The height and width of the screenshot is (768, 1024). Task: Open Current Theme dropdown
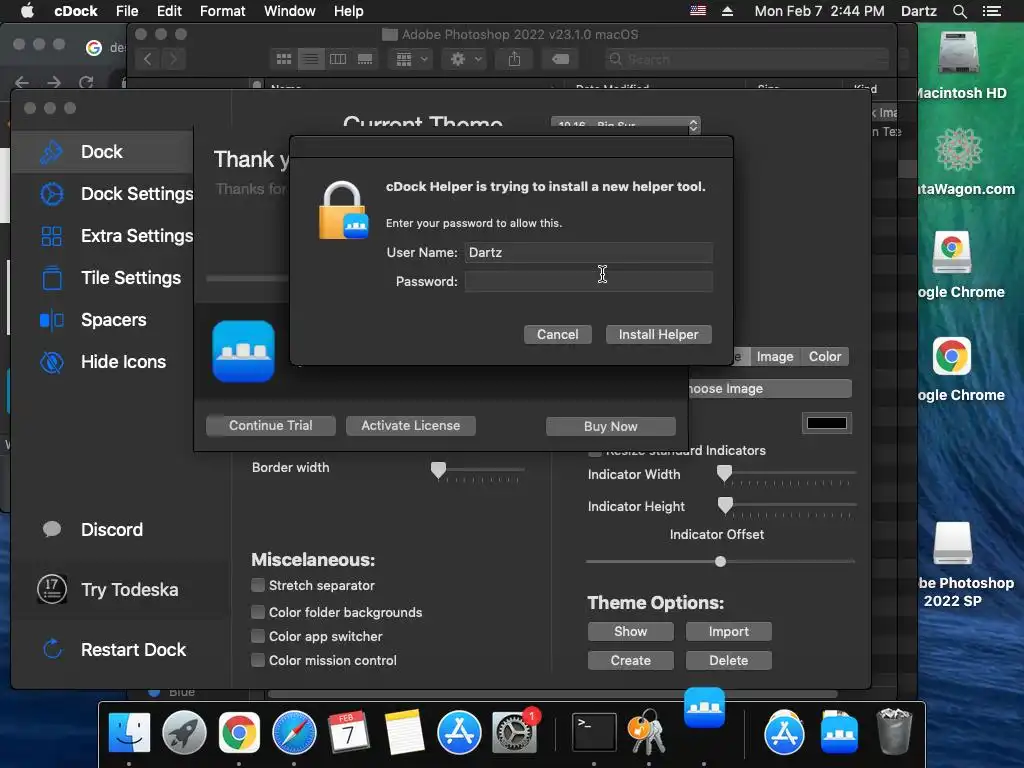626,125
